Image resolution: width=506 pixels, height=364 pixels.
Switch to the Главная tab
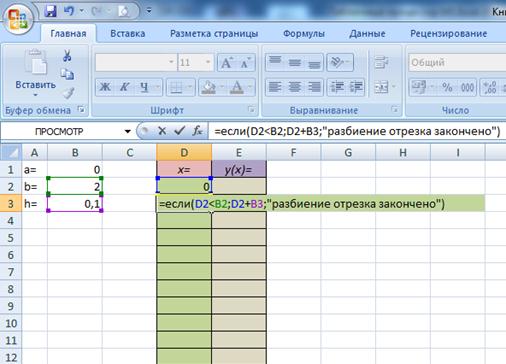68,34
